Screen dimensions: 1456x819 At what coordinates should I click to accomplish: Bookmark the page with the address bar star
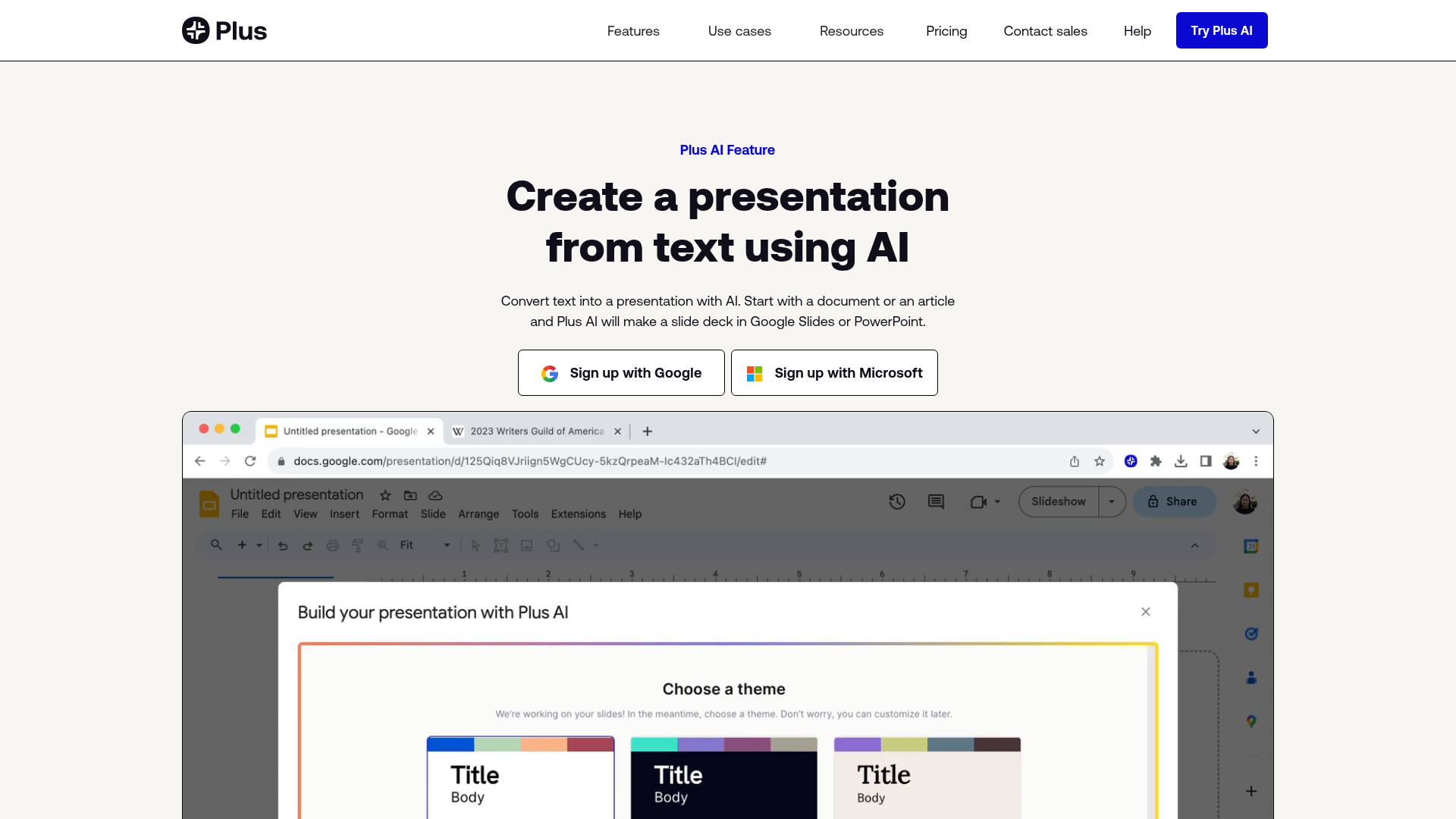pyautogui.click(x=1100, y=461)
